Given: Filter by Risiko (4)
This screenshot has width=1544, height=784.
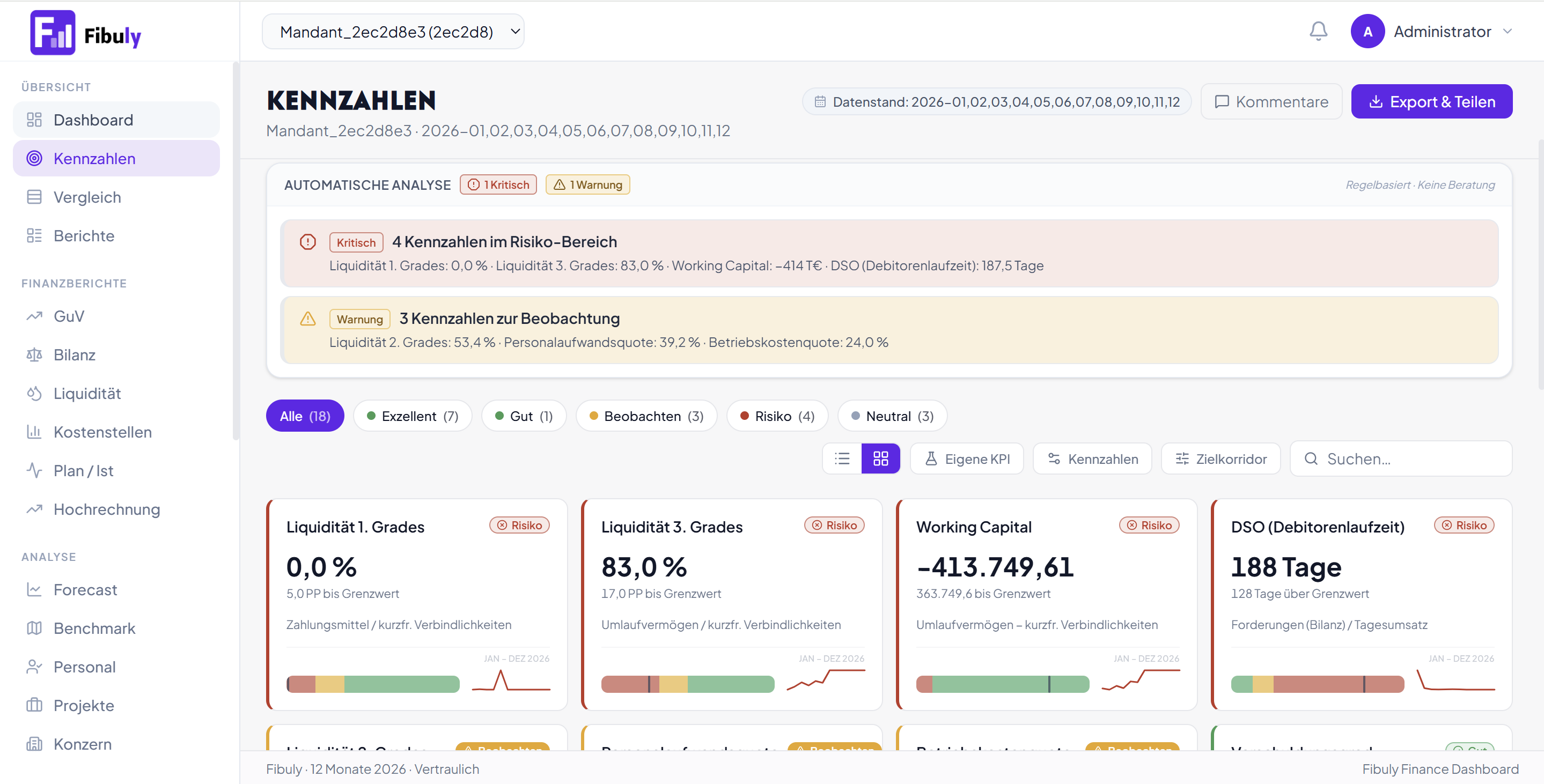Looking at the screenshot, I should click(777, 416).
